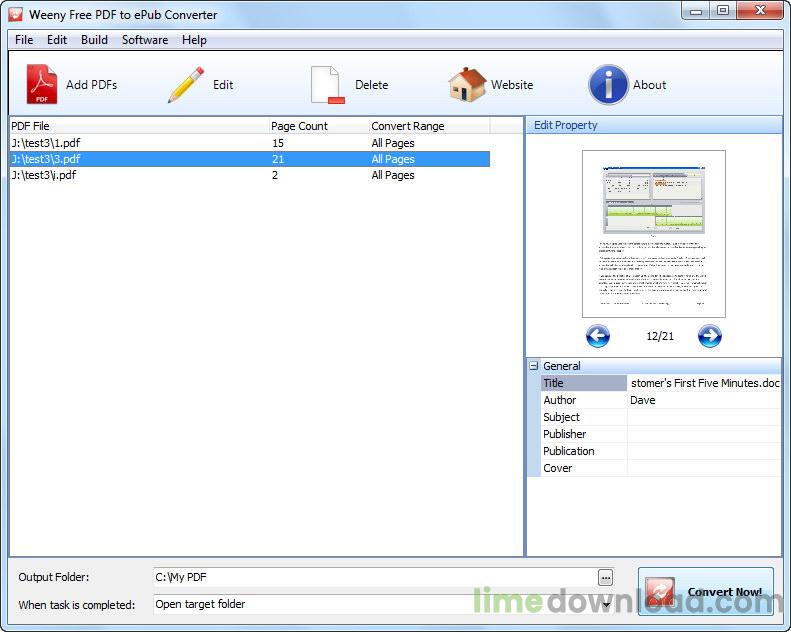Screen dimensions: 791x632
Task: Select J:\test3\1.pdf in the file list
Action: (x=250, y=143)
